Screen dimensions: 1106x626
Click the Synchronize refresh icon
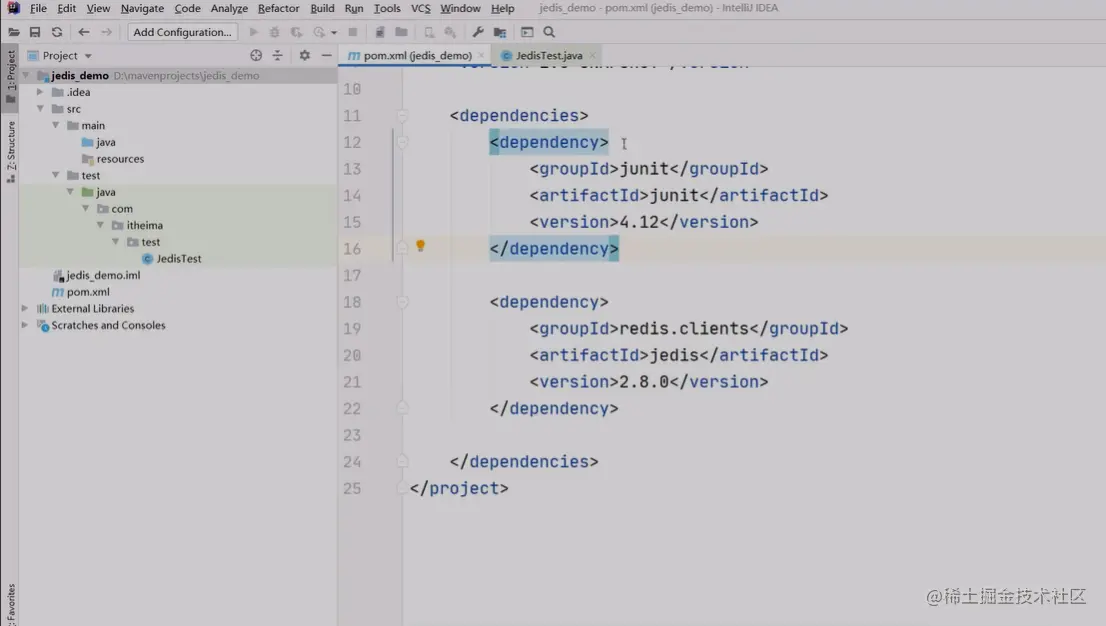point(57,32)
